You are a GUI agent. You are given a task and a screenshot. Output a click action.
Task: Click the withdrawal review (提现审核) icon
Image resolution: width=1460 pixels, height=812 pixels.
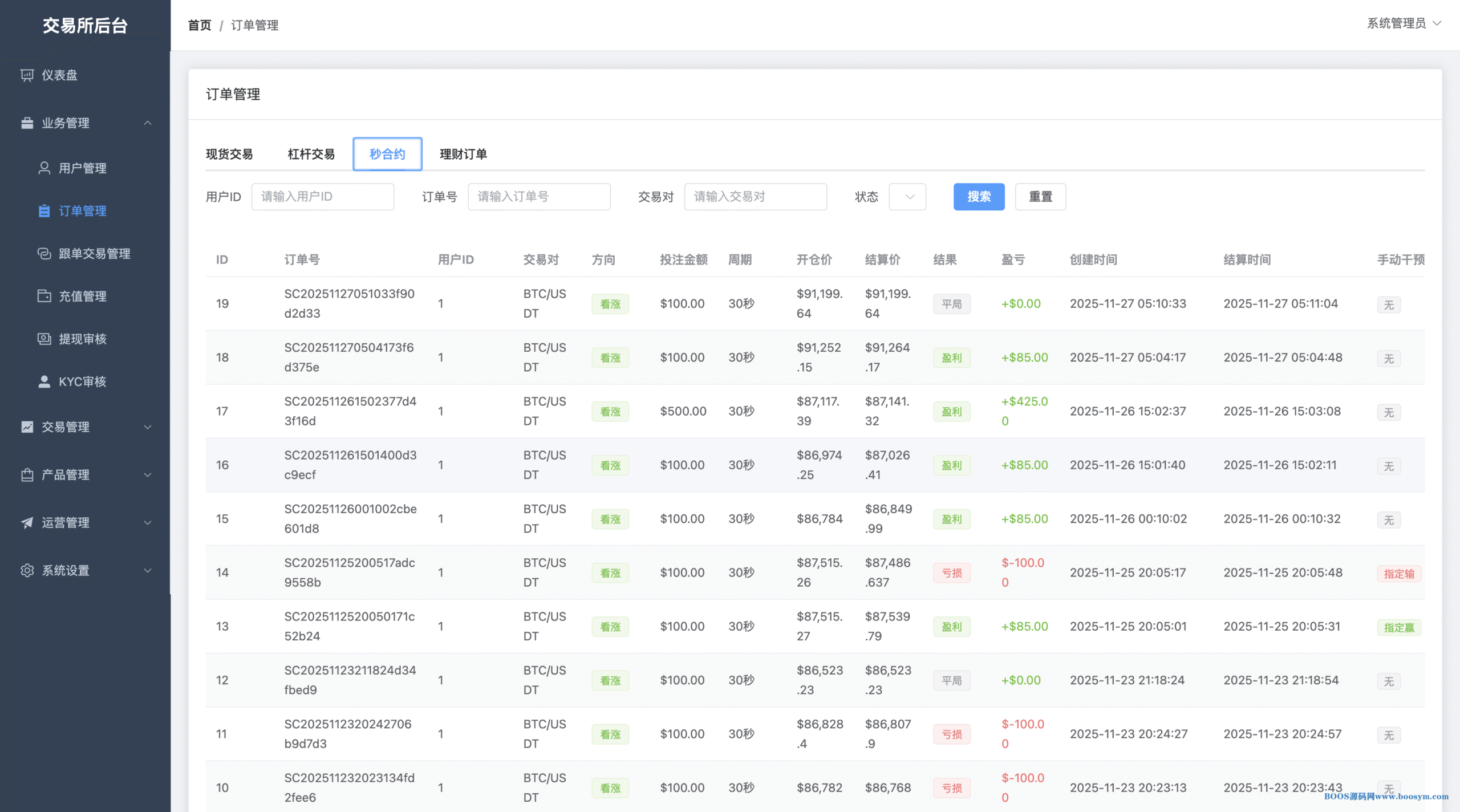(x=44, y=339)
